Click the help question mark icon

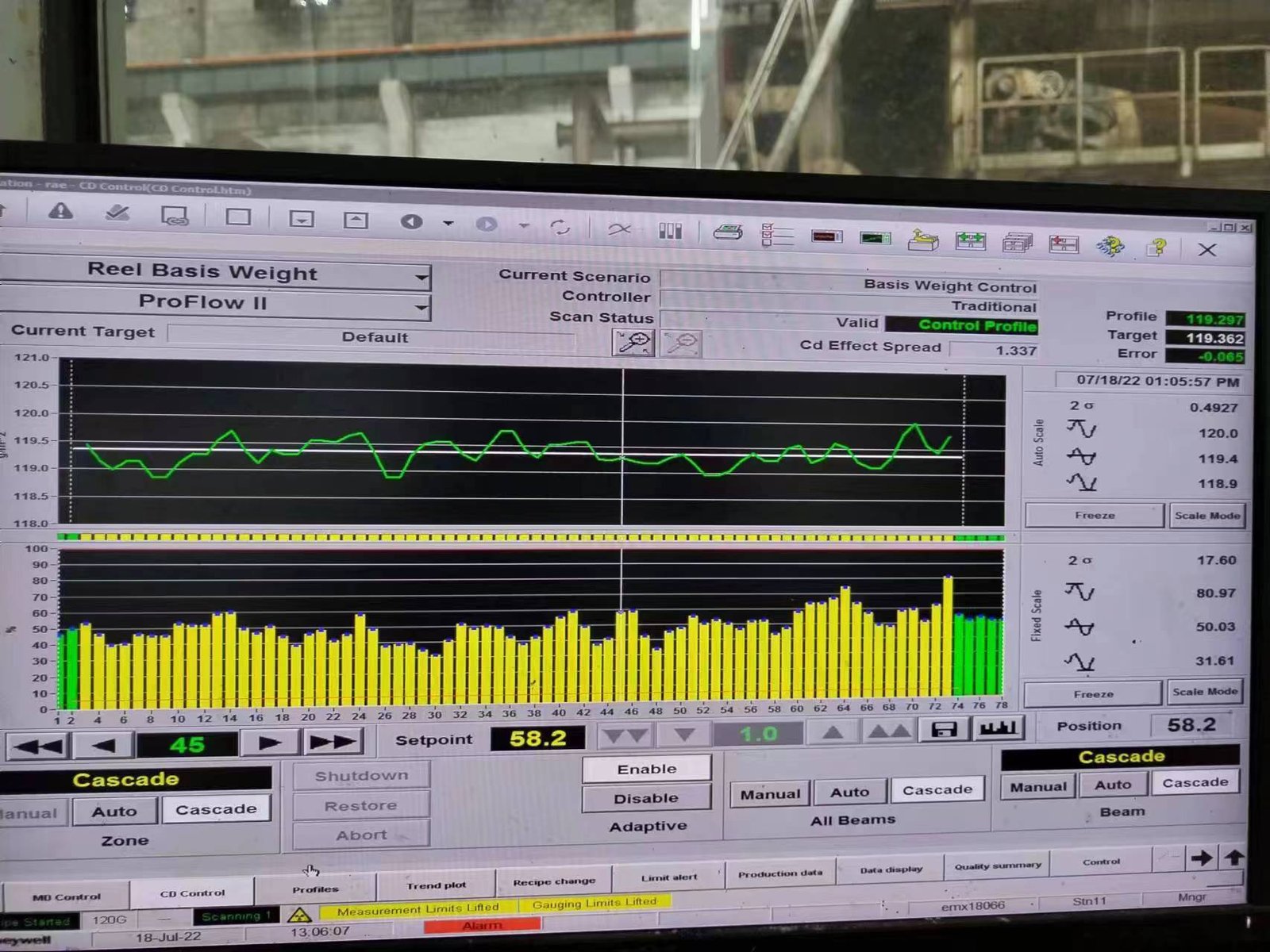[x=1157, y=248]
